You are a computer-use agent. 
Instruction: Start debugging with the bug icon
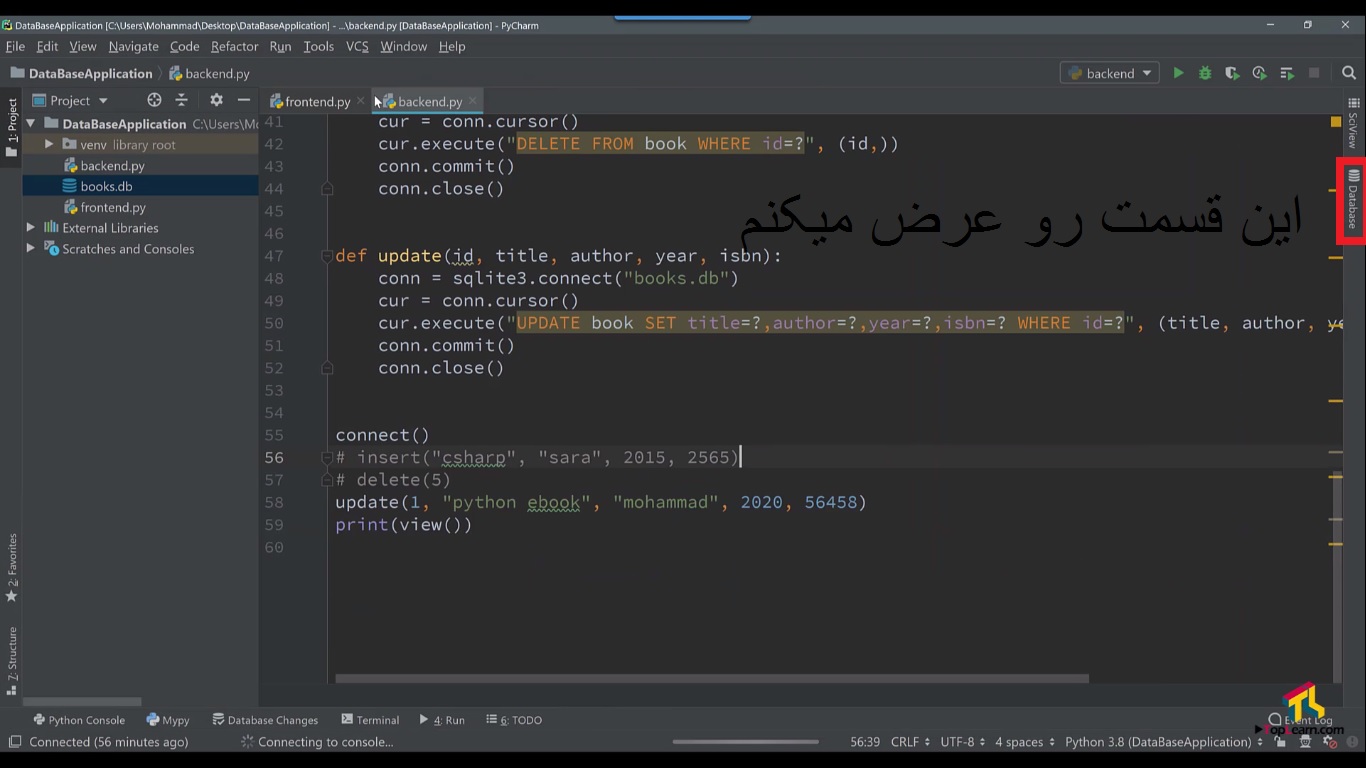[x=1205, y=73]
